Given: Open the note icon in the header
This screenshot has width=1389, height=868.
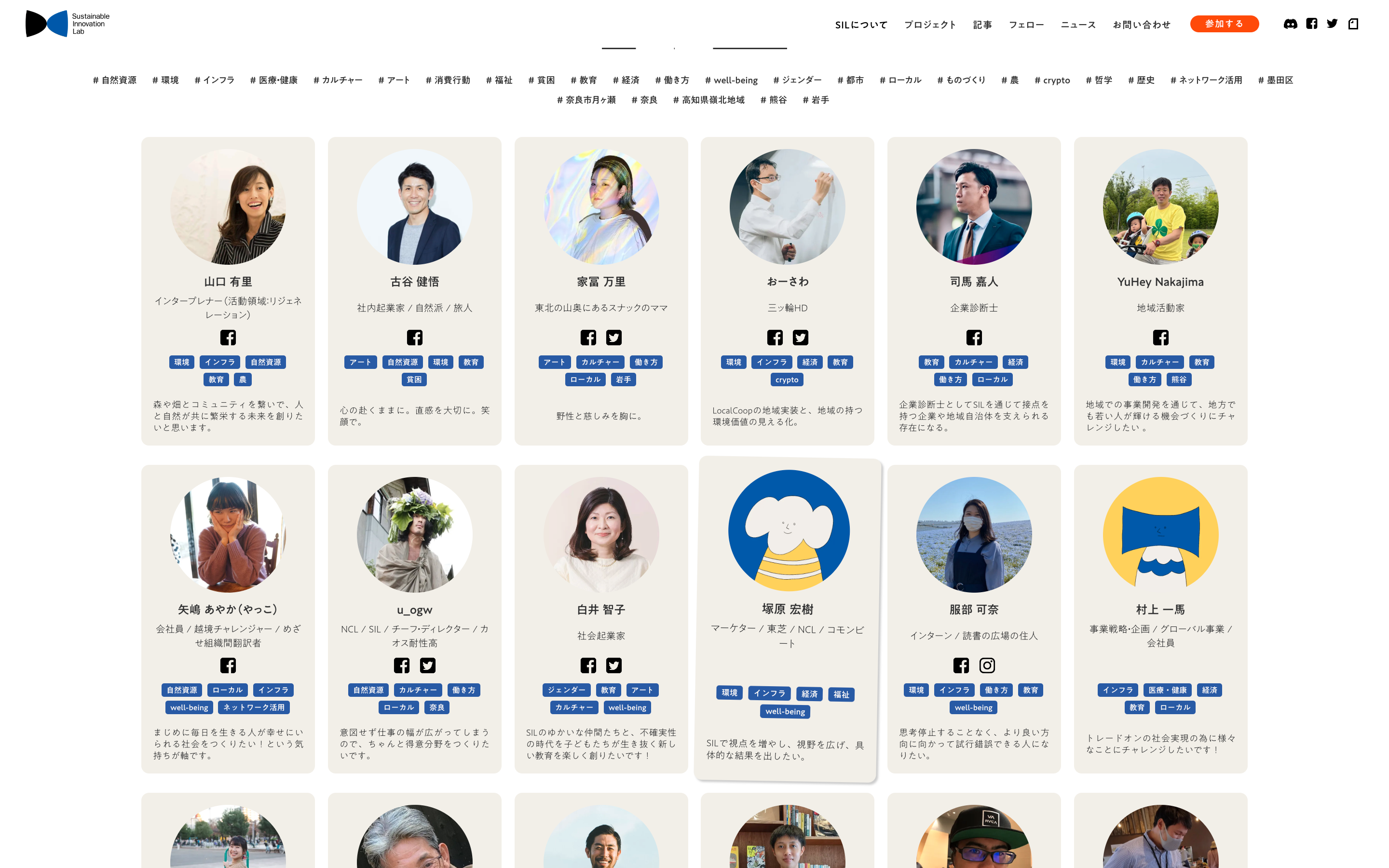Looking at the screenshot, I should (1353, 24).
